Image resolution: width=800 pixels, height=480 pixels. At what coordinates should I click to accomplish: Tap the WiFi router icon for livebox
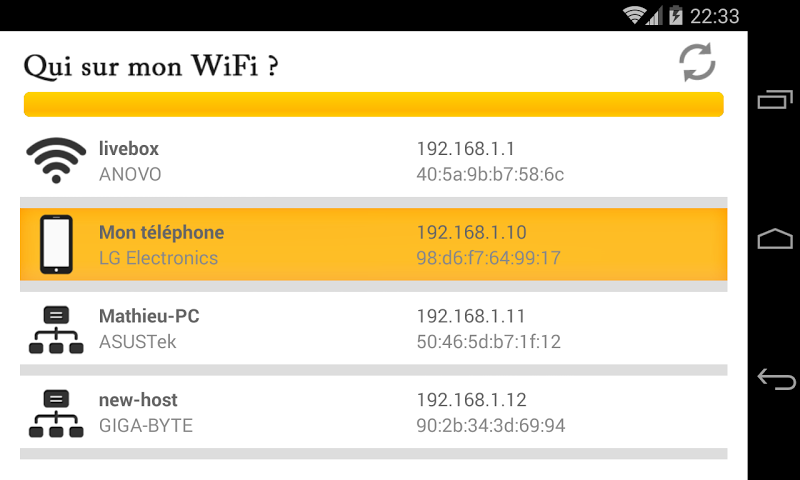56,161
